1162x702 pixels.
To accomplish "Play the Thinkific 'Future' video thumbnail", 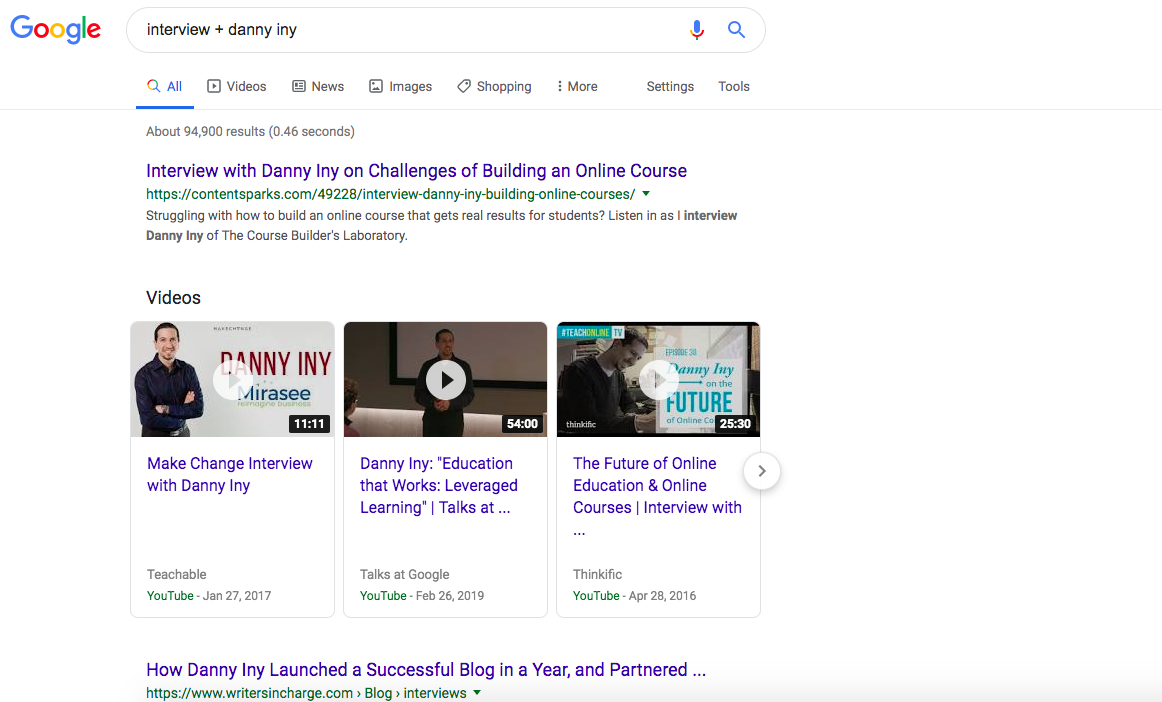I will [658, 380].
